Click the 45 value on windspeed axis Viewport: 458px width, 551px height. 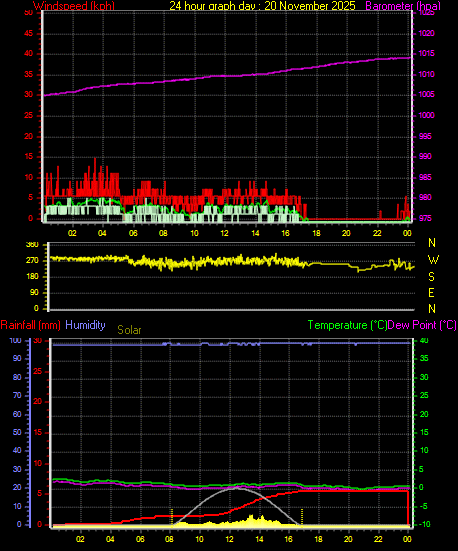28,33
